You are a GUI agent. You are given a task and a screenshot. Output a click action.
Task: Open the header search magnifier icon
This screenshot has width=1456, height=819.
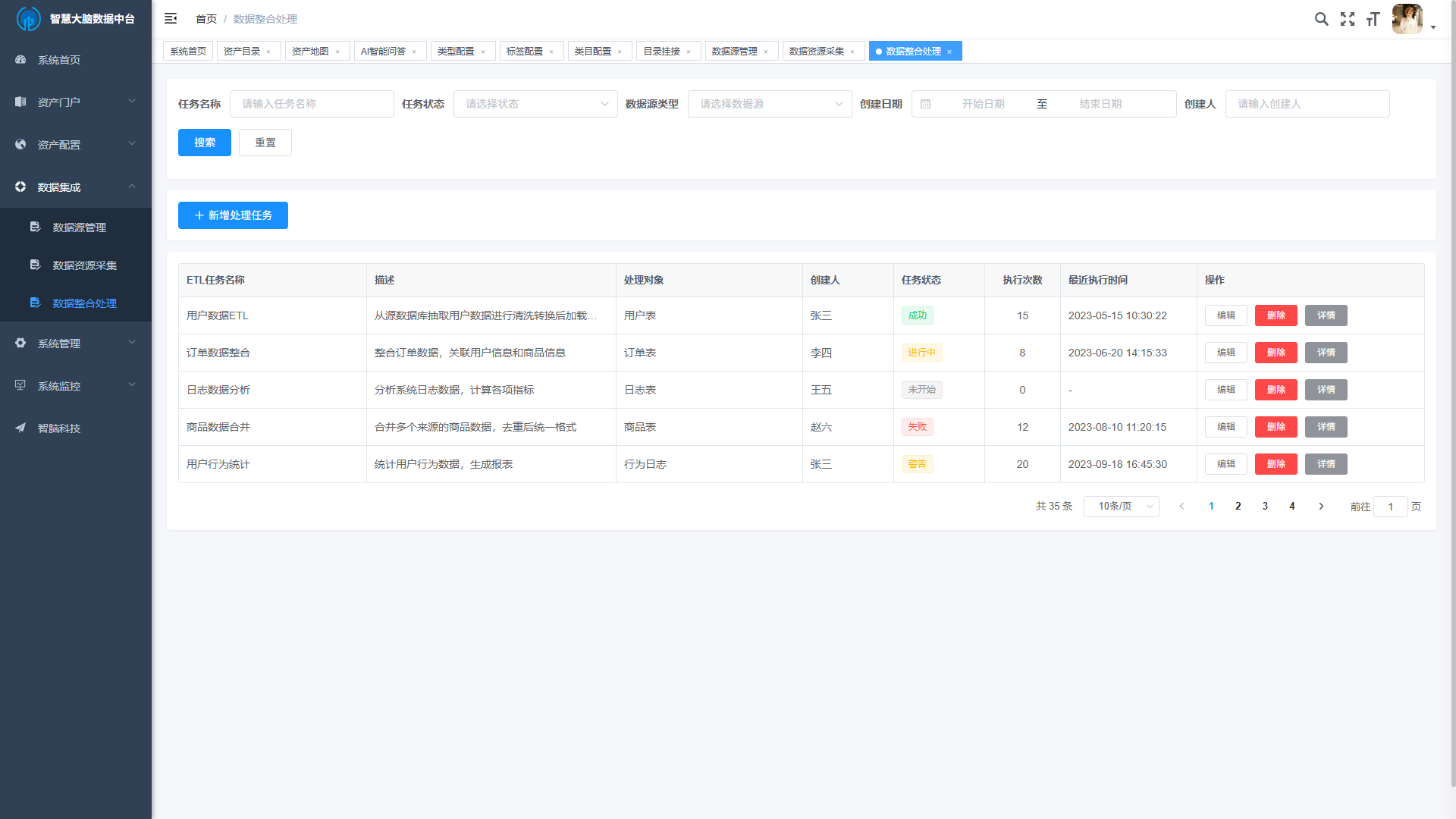click(x=1321, y=19)
